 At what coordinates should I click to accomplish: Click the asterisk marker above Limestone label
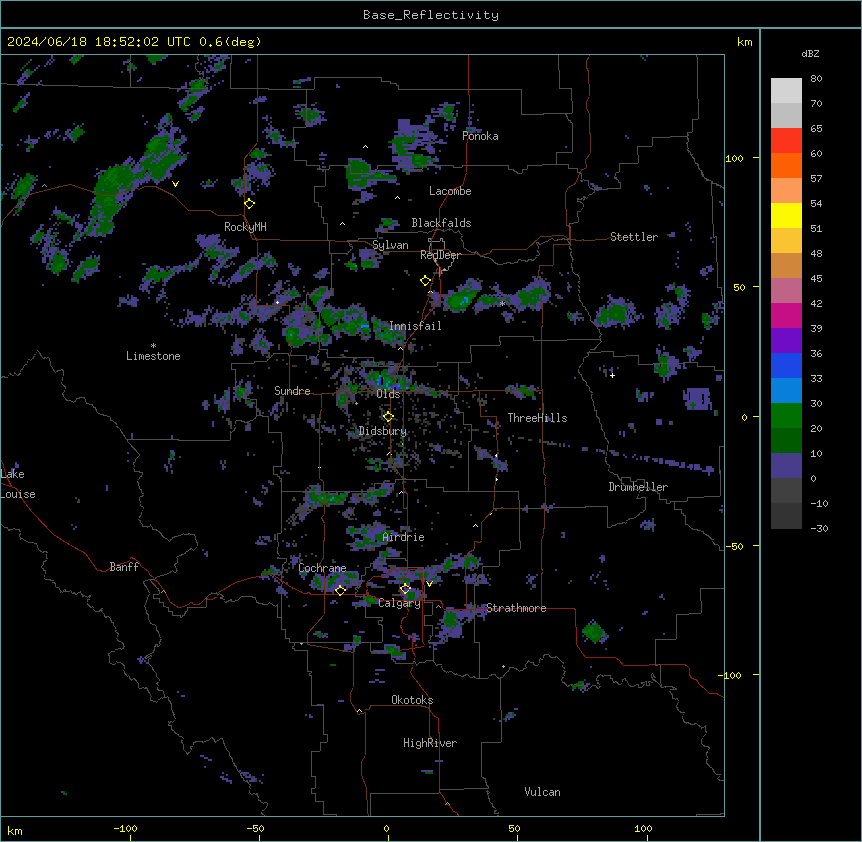[153, 346]
